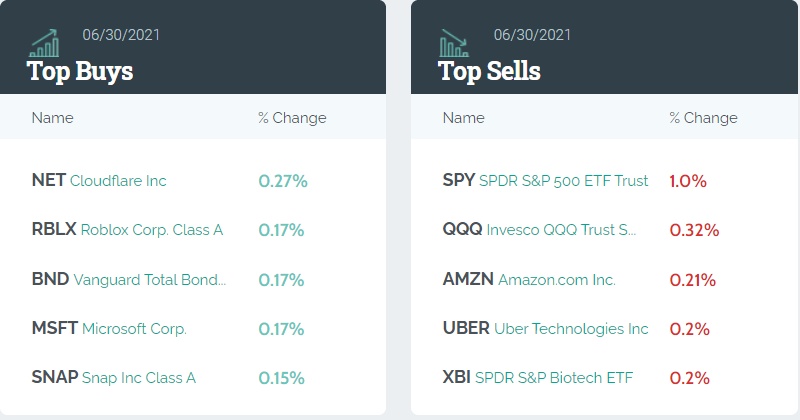Open the MSFT Microsoft Corp. link
The height and width of the screenshot is (420, 800).
click(109, 328)
